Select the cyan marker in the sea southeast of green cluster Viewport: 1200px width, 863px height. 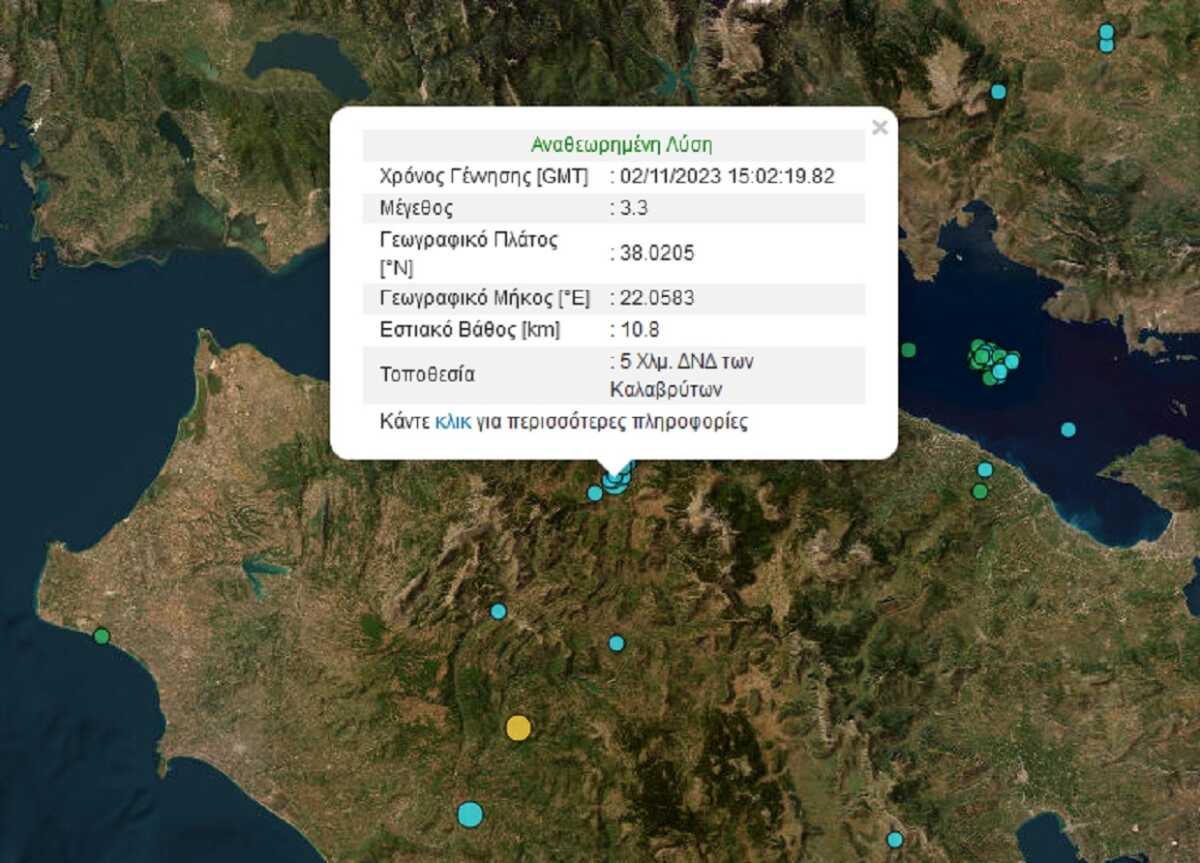(1068, 430)
